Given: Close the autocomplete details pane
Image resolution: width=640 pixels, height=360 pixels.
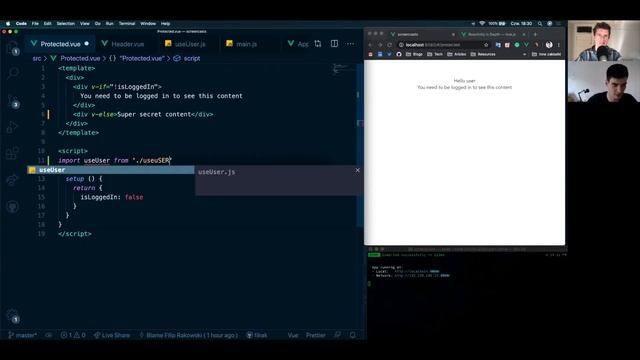Looking at the screenshot, I should [x=358, y=170].
